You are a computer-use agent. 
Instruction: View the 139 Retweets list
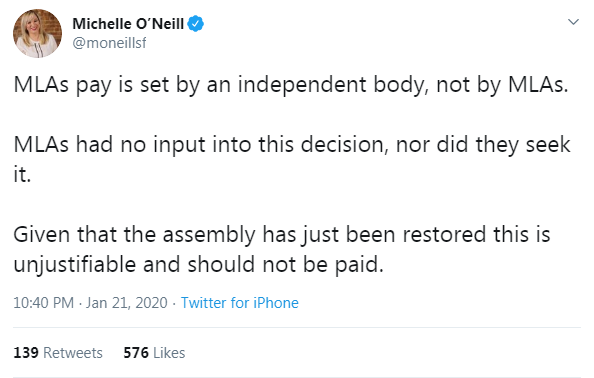[58, 353]
